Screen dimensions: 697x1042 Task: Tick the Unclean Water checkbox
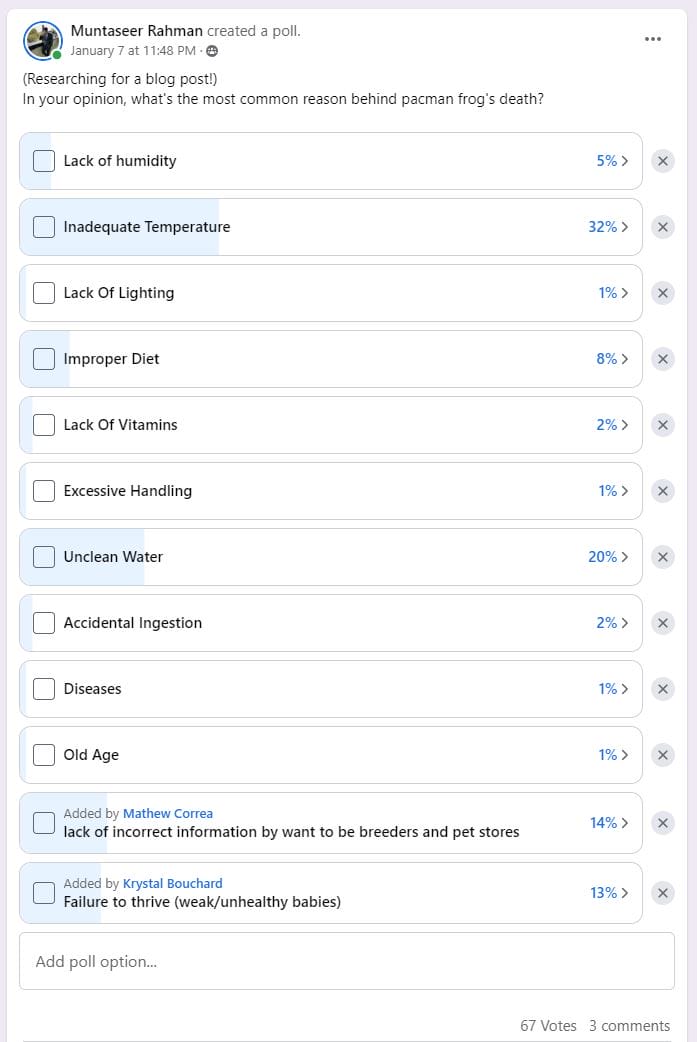[x=44, y=557]
